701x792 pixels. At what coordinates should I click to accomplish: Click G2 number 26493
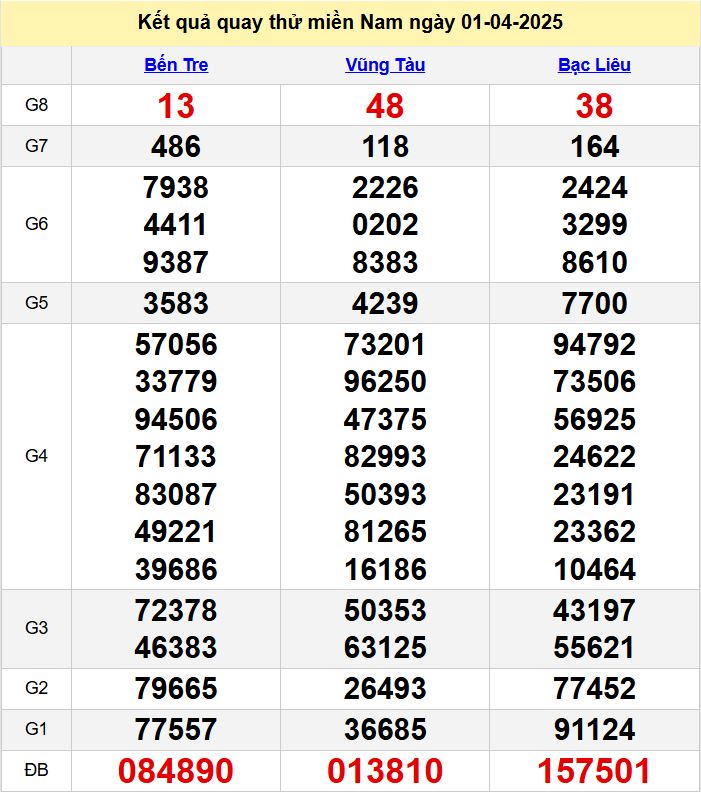coord(385,688)
